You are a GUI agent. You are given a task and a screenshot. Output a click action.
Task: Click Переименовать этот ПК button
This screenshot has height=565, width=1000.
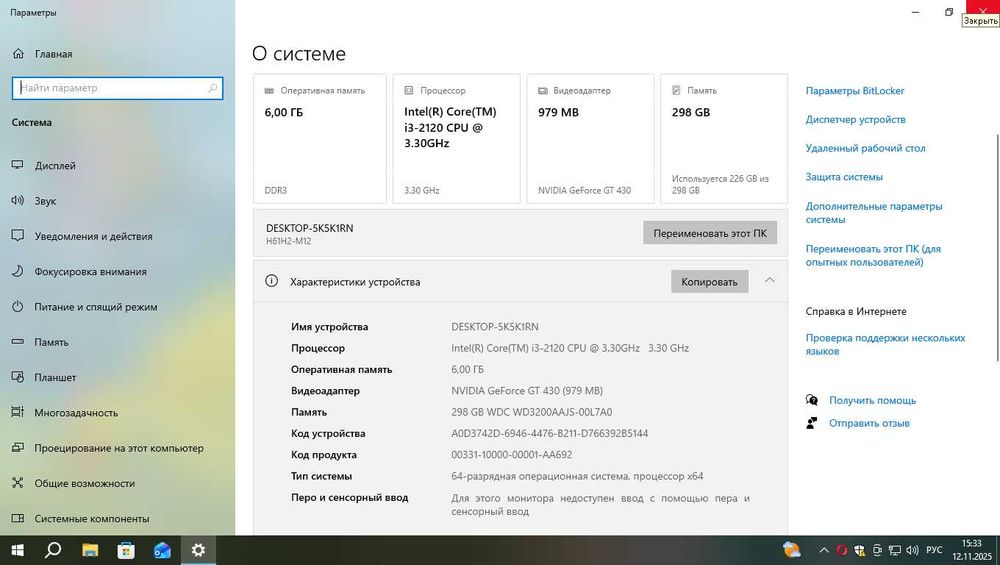(x=710, y=233)
